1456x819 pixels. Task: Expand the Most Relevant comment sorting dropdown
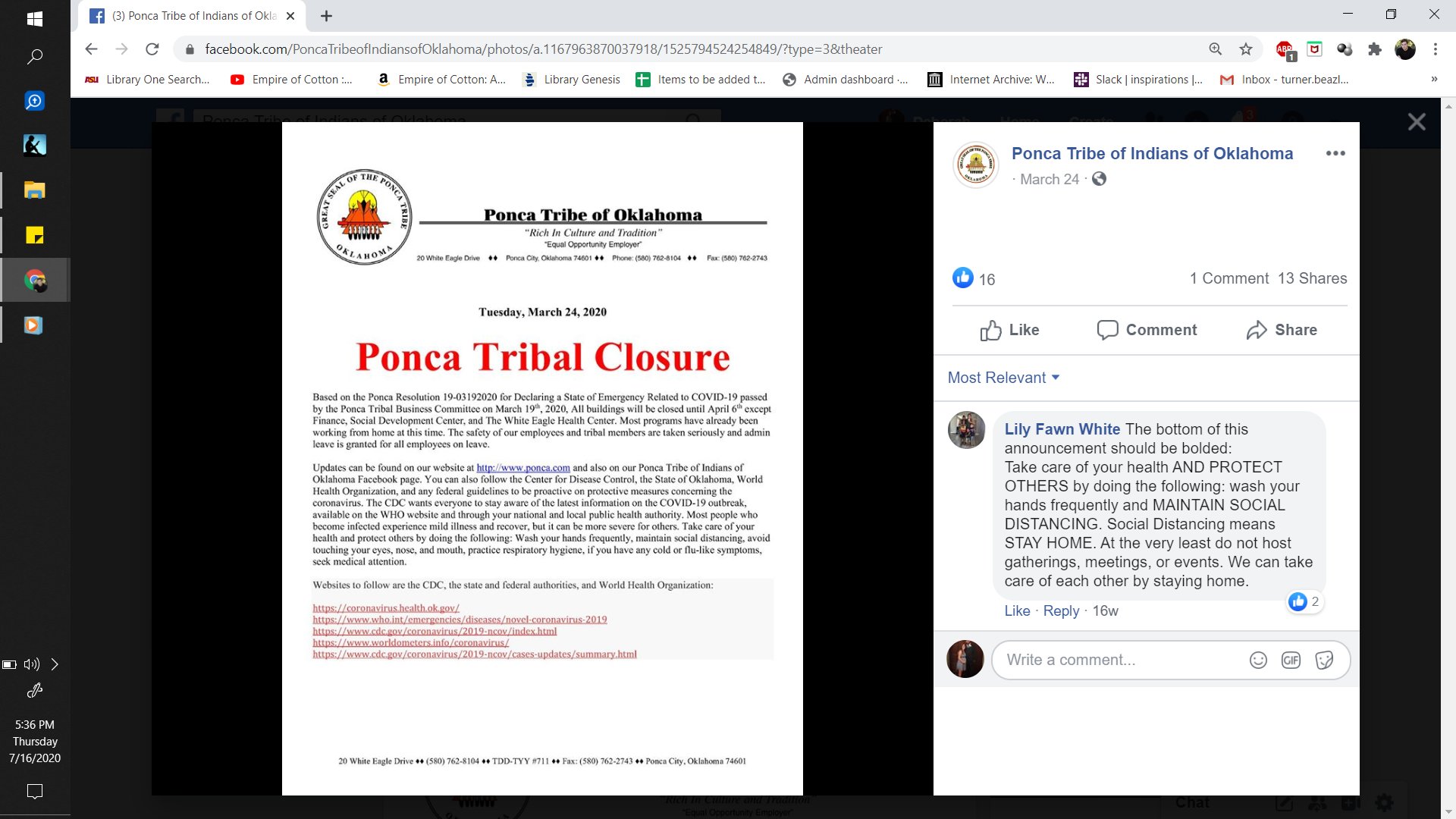(1003, 378)
